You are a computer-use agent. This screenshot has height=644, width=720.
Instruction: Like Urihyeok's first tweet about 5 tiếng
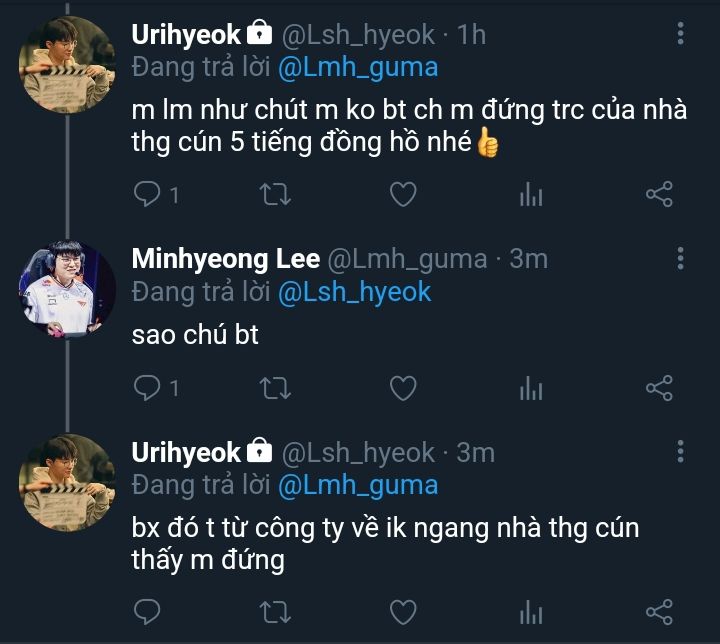coord(402,194)
